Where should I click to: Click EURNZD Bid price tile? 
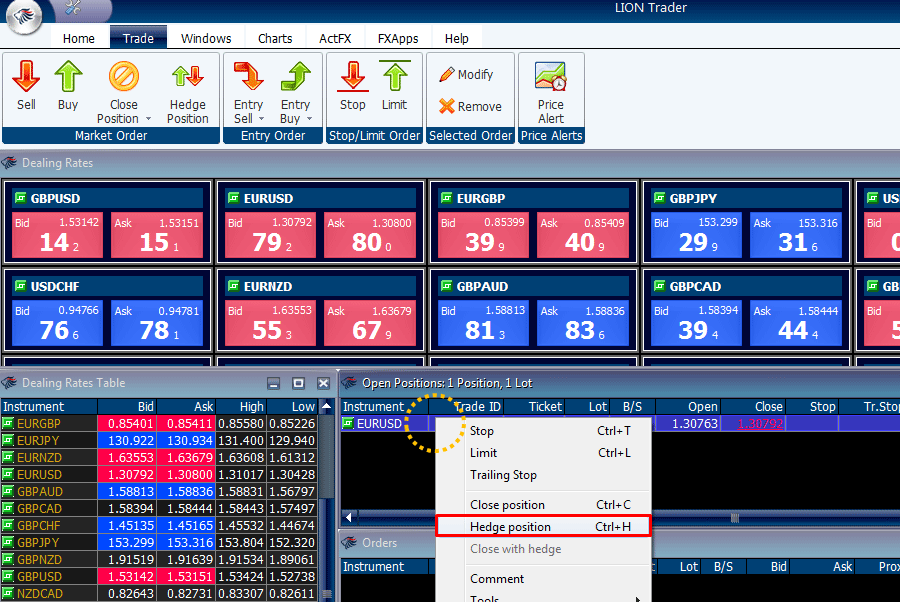click(270, 323)
